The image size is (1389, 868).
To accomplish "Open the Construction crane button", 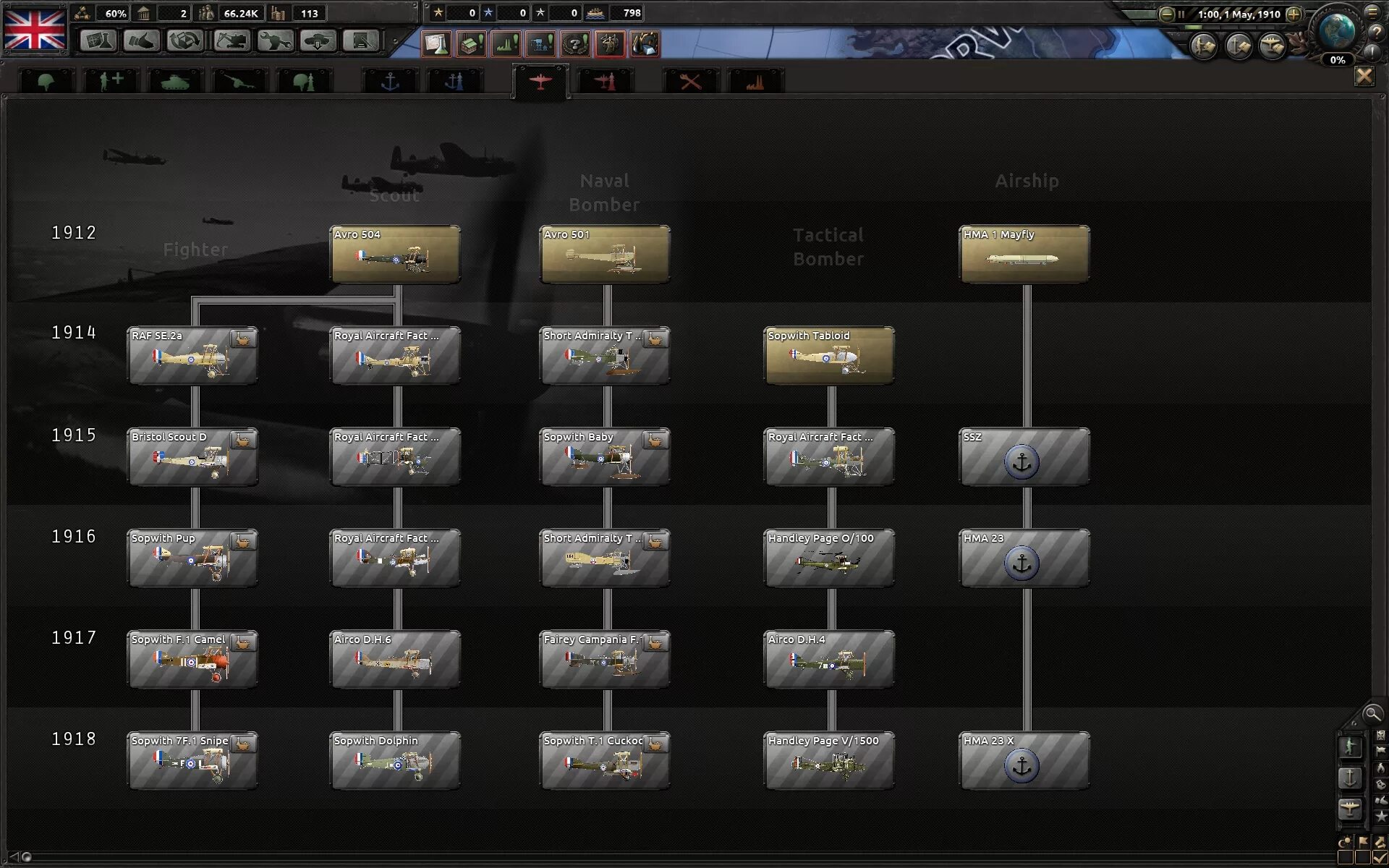I will (x=231, y=41).
